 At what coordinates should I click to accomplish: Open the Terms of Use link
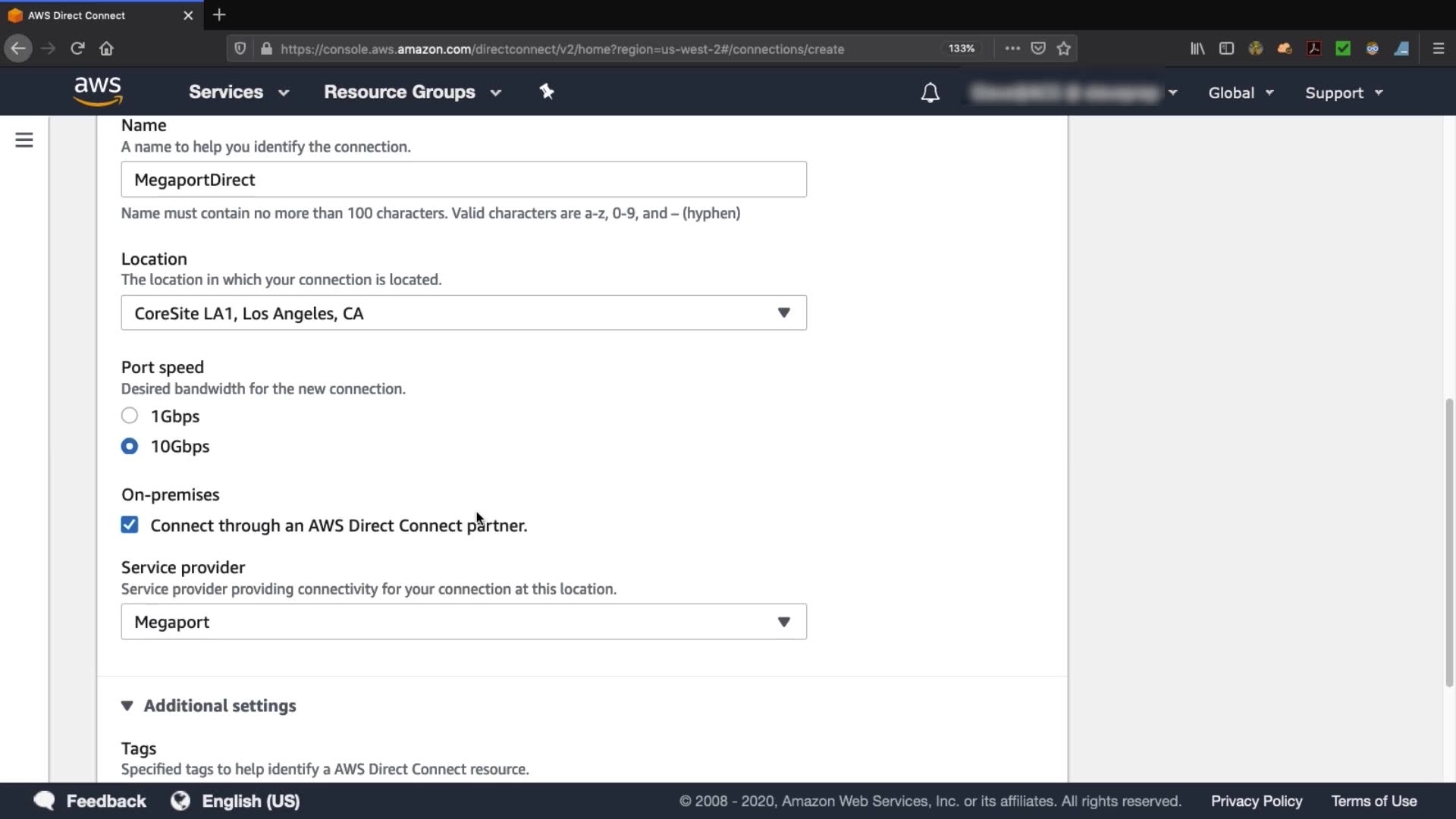pos(1373,801)
